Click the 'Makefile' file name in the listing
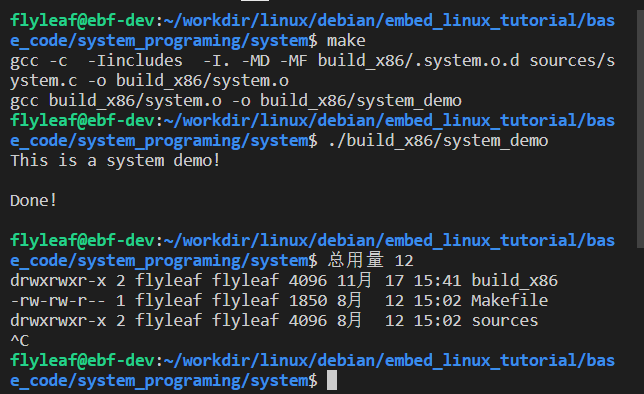644x394 pixels. [x=510, y=300]
